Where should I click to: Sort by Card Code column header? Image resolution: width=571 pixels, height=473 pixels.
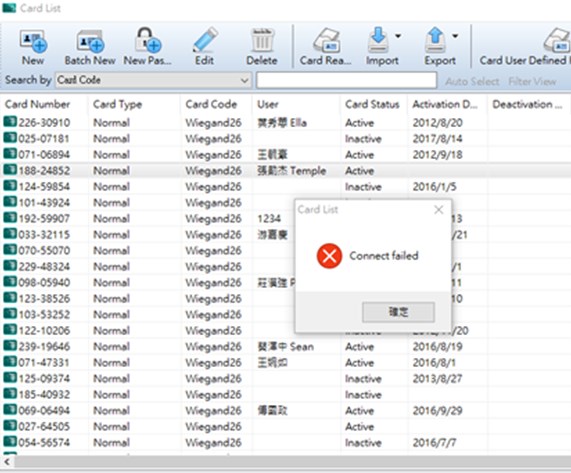click(x=211, y=105)
